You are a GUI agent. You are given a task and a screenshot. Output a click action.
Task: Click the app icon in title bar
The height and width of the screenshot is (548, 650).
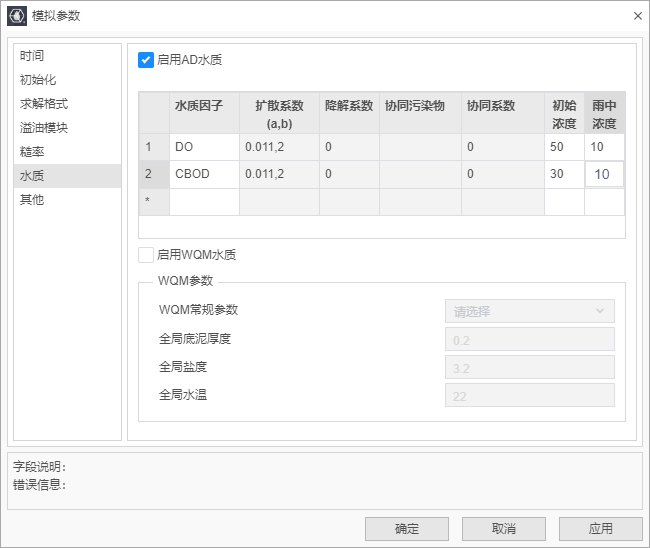[17, 15]
